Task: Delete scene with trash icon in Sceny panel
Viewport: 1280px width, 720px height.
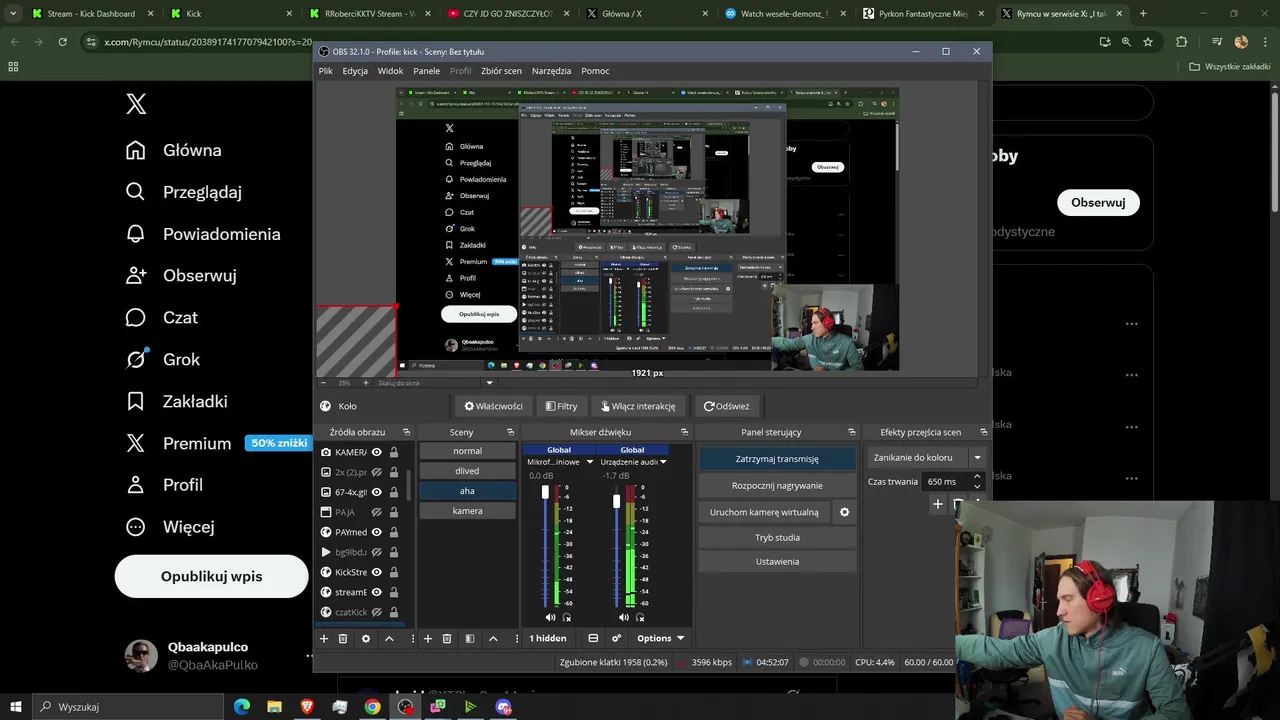Action: coord(447,638)
